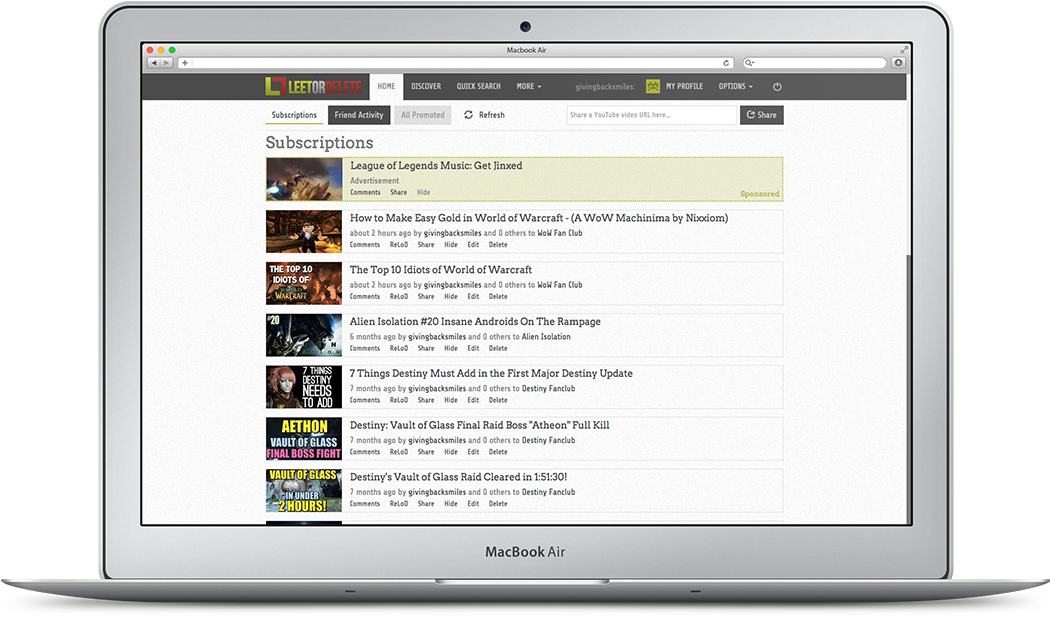Click the Refresh button
The image size is (1050, 620).
[485, 115]
